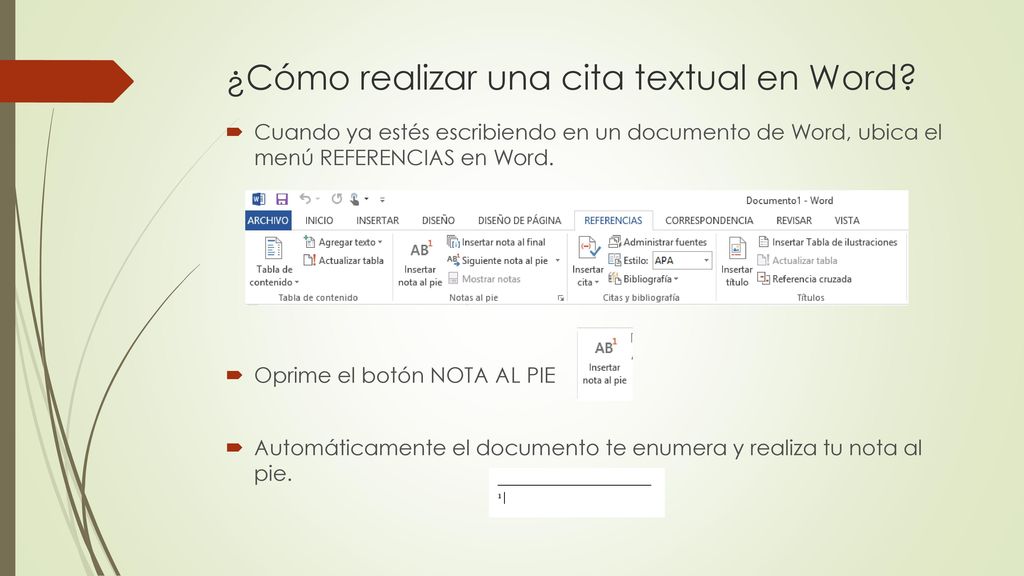
Task: Open the Notas al pie dialog launcher
Action: [560, 298]
